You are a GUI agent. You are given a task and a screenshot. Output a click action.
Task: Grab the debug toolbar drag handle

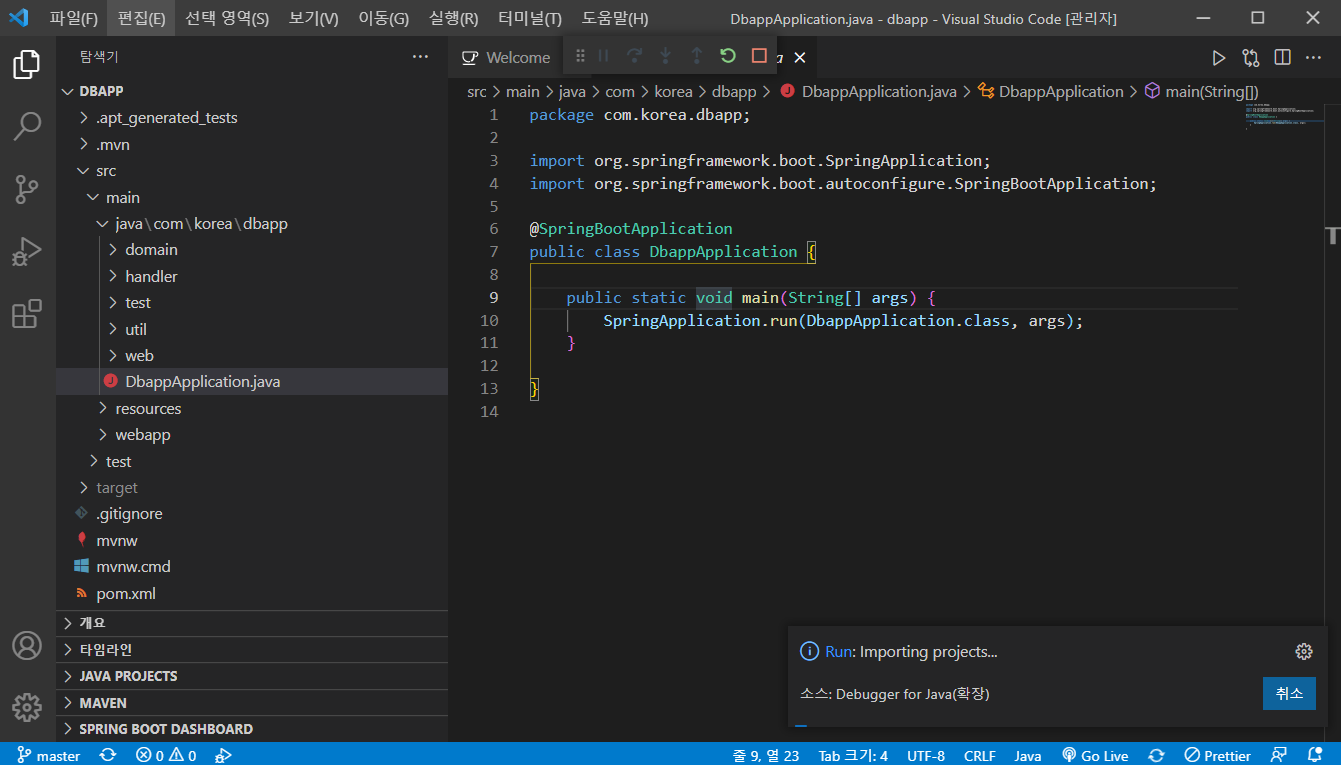(x=580, y=56)
